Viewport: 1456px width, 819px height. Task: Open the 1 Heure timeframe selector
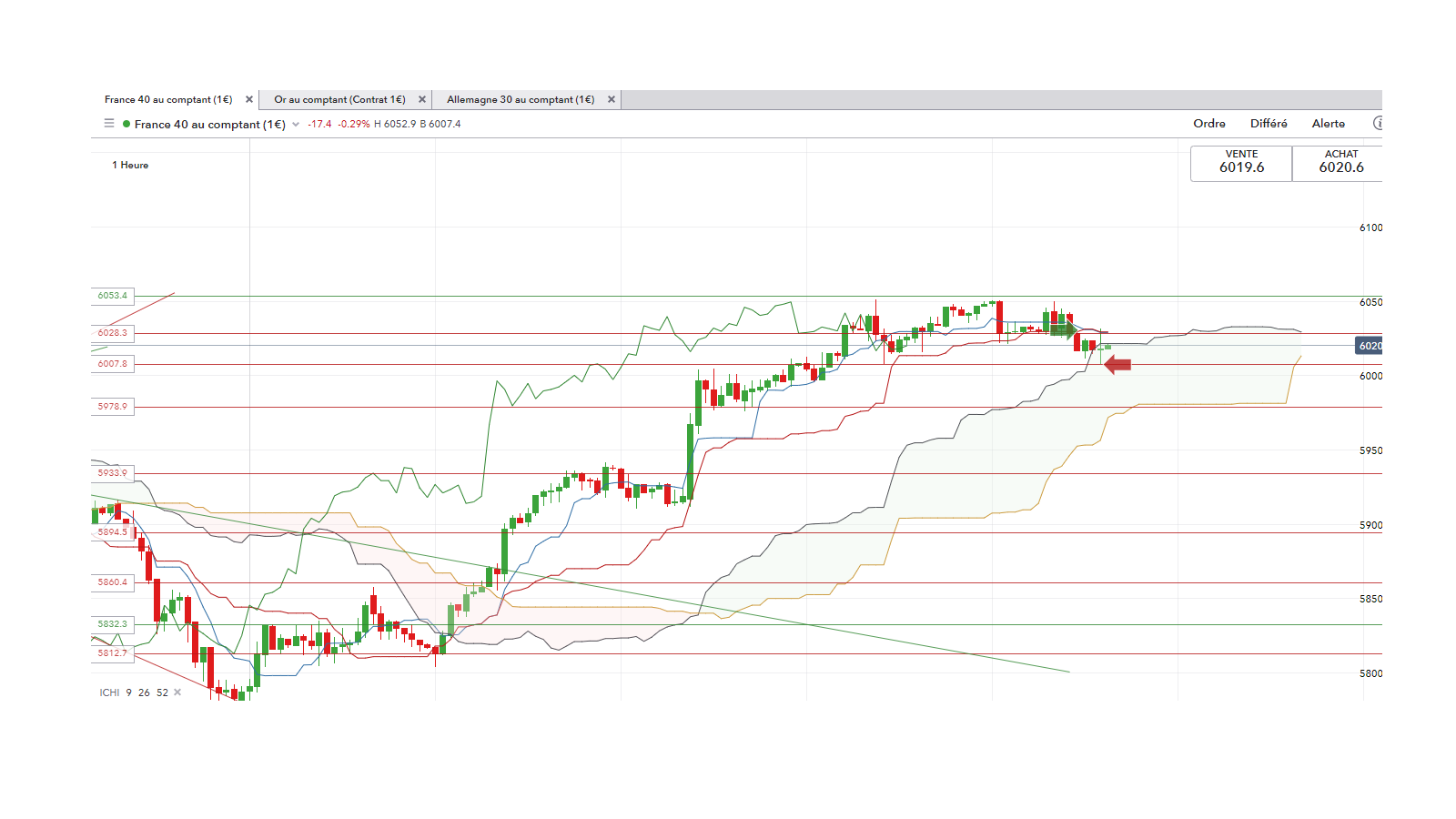pos(130,166)
